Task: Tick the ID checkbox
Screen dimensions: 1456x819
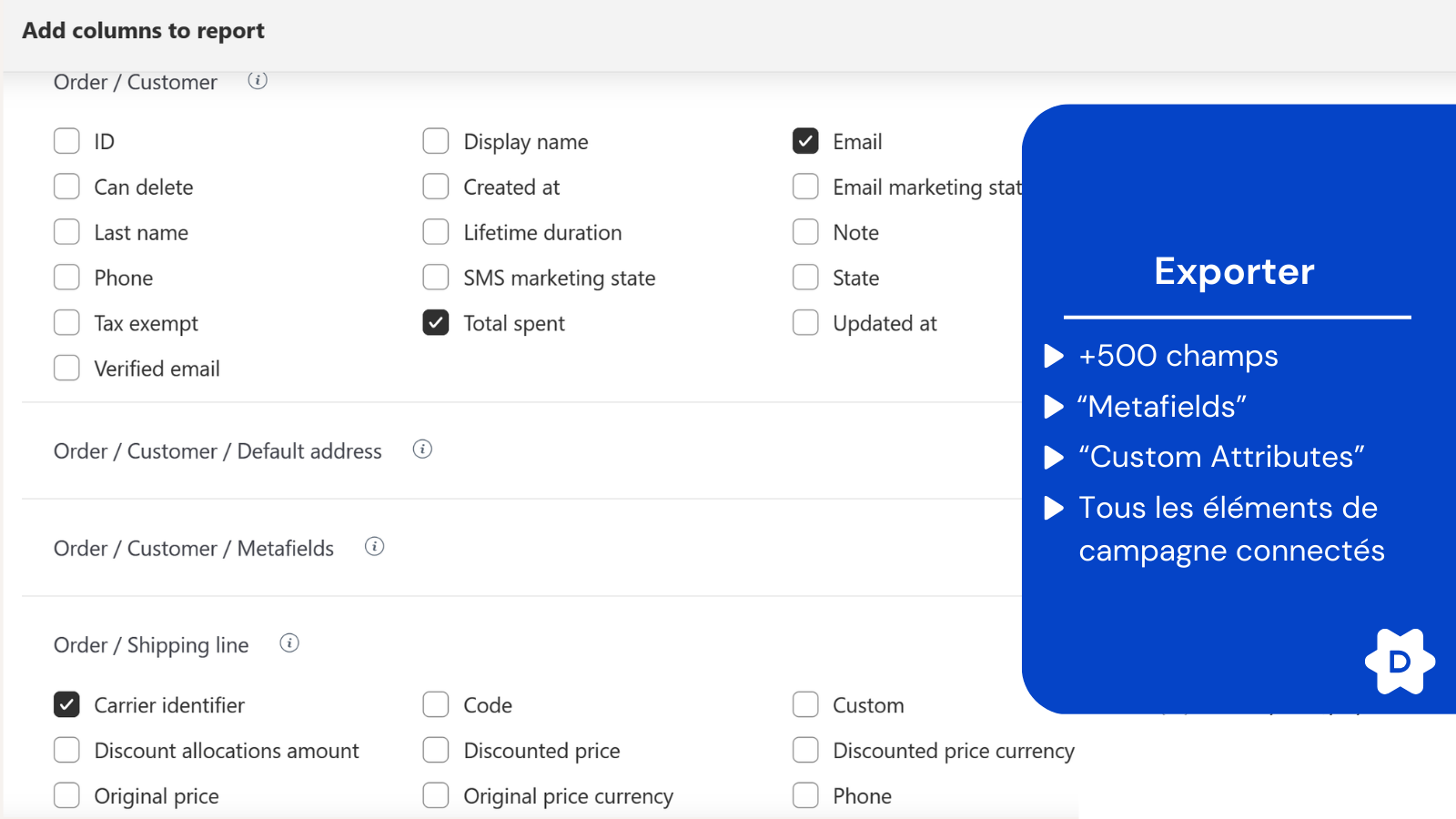Action: (x=66, y=141)
